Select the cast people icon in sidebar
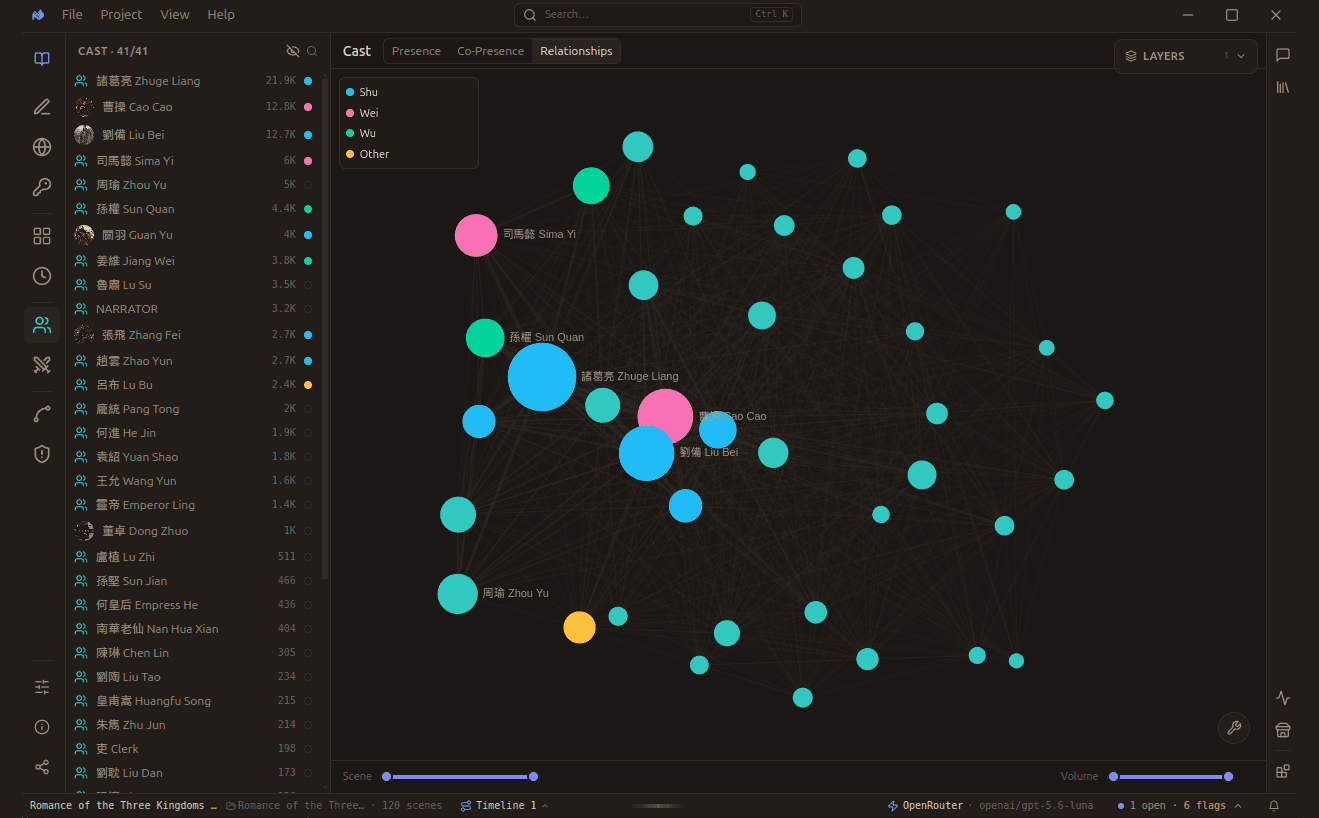The image size is (1319, 818). pyautogui.click(x=42, y=325)
